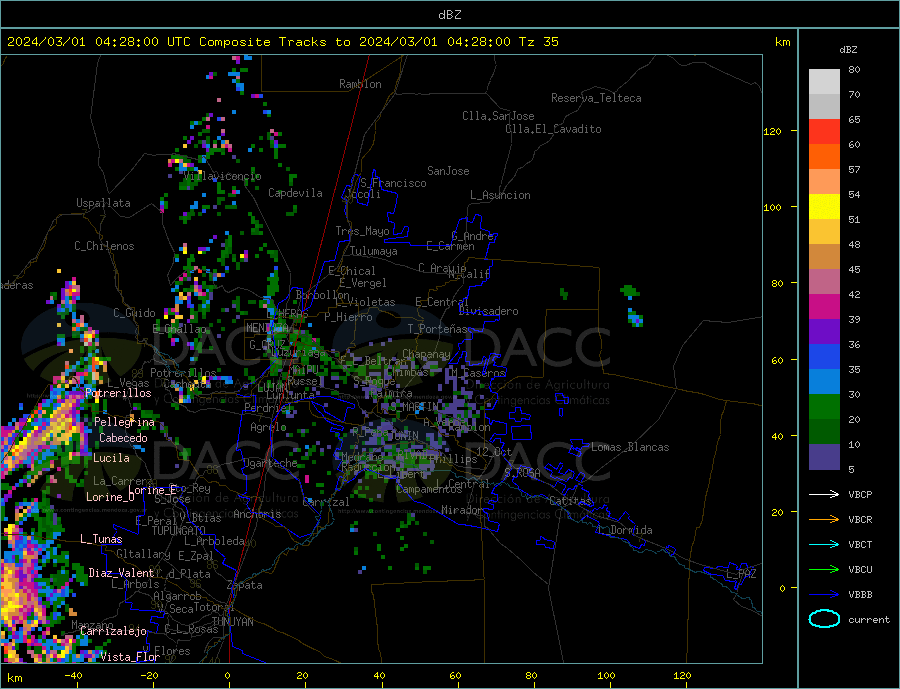
Task: Click the 'L_Dormida' map label
Action: point(625,530)
